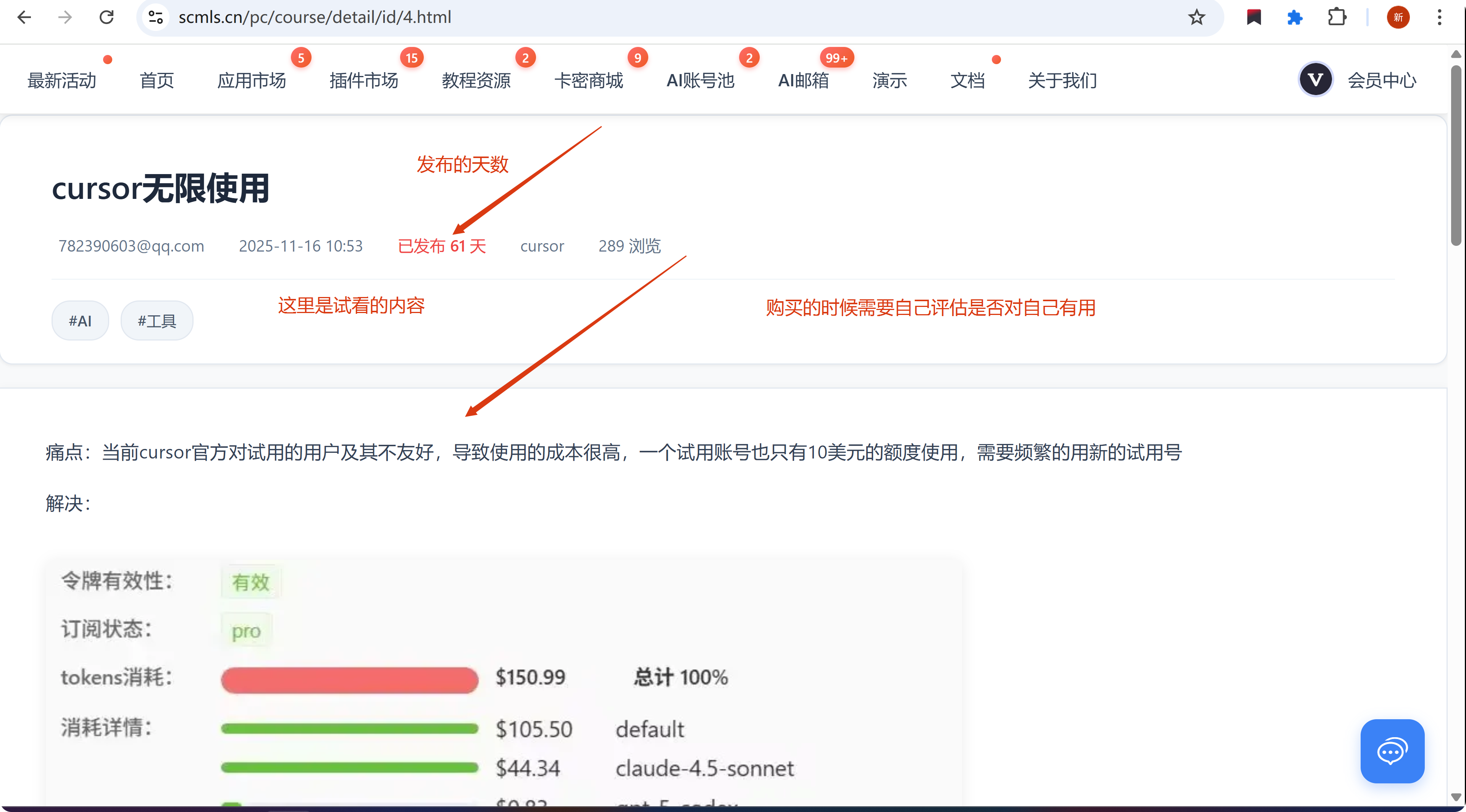Go to 插件市场 in navigation
This screenshot has width=1466, height=812.
[x=364, y=80]
